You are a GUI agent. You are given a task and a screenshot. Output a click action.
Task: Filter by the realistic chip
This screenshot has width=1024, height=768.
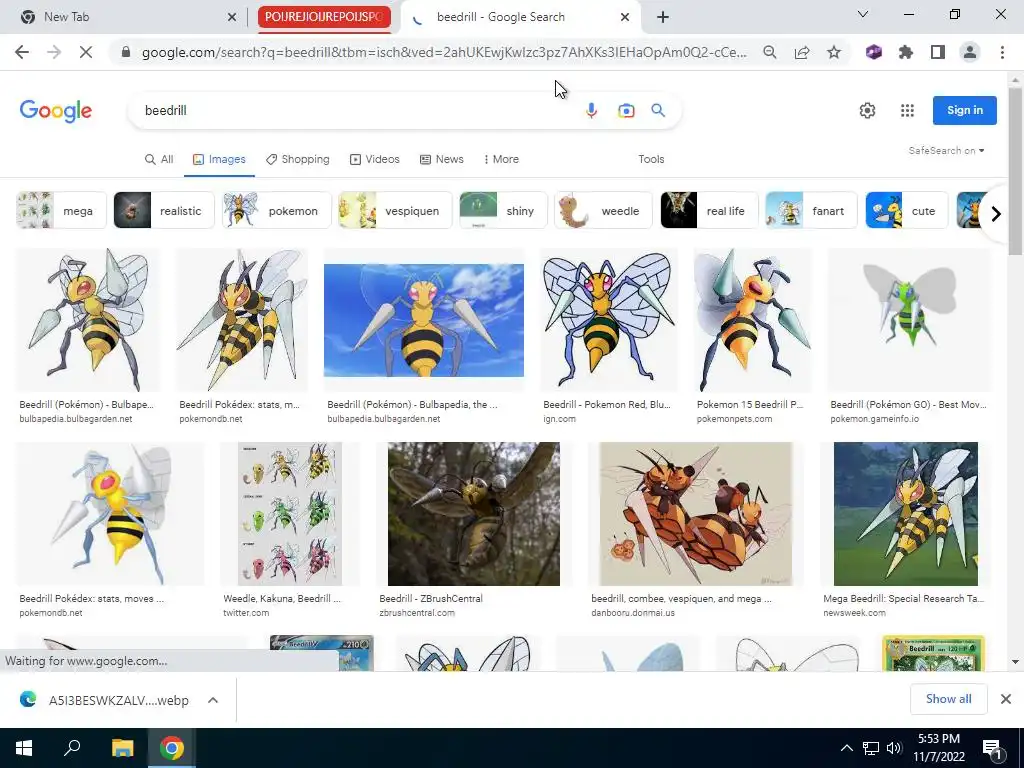pos(164,210)
